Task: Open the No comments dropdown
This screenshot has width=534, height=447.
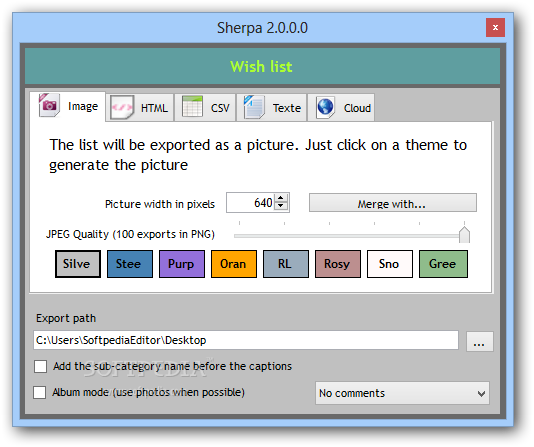Action: click(402, 393)
